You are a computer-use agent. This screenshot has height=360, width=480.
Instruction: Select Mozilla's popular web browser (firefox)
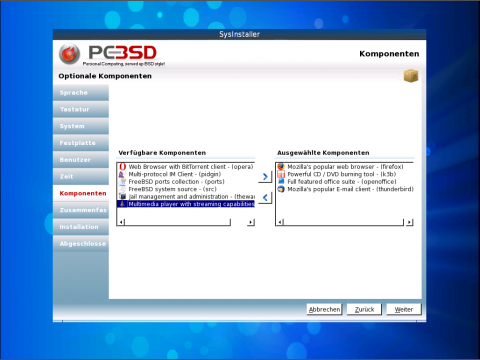pyautogui.click(x=345, y=166)
